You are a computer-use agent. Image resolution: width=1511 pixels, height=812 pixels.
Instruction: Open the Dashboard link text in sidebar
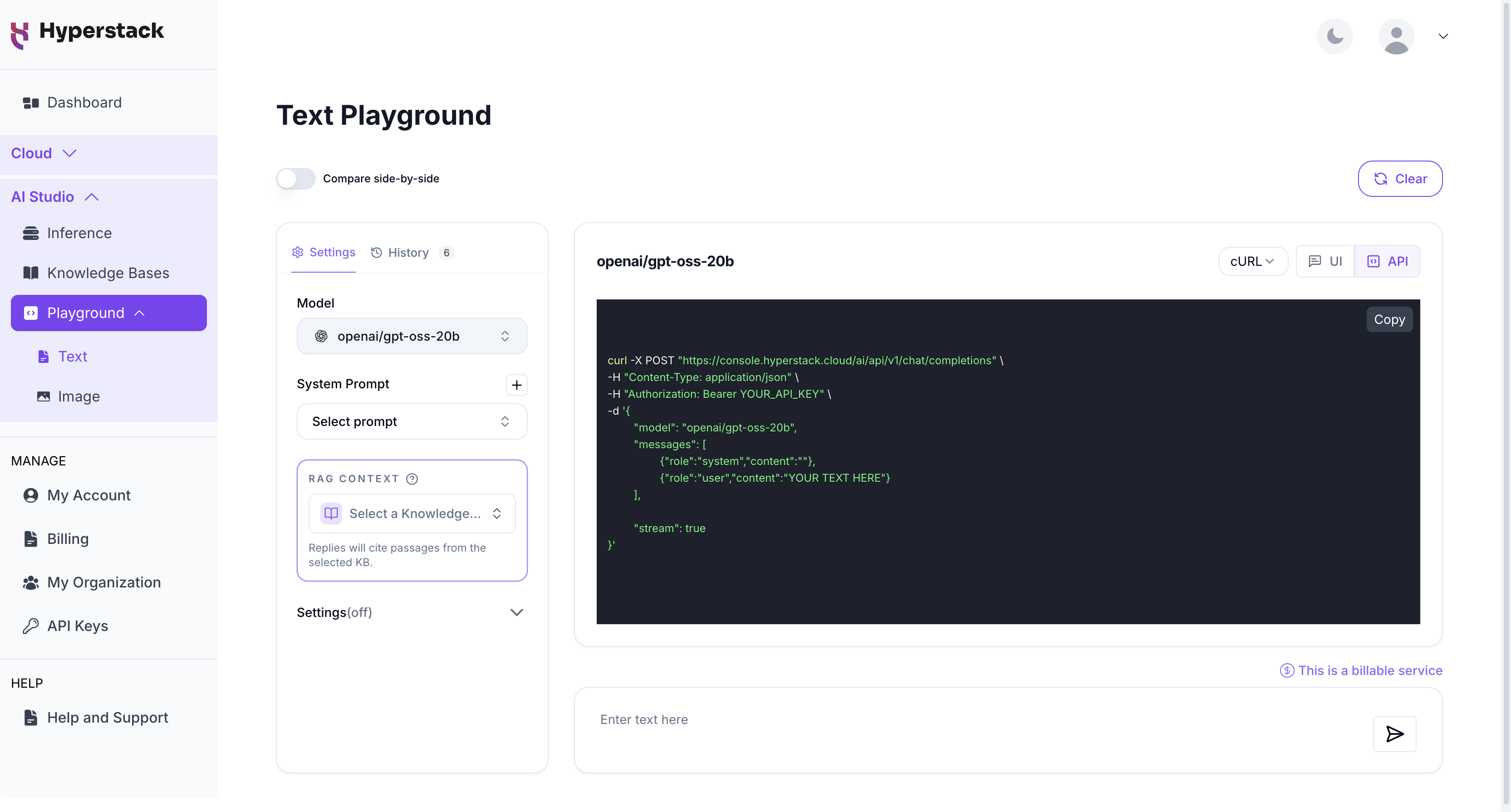coord(84,103)
